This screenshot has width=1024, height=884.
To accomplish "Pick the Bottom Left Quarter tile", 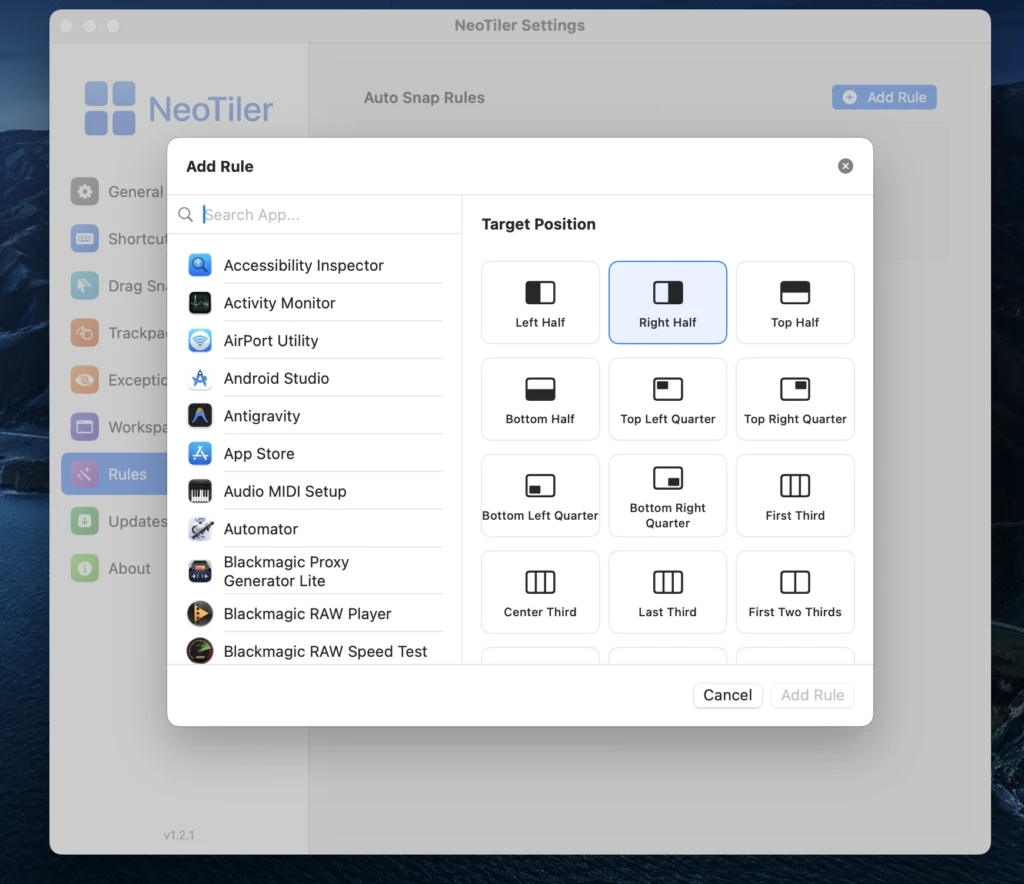I will [540, 496].
